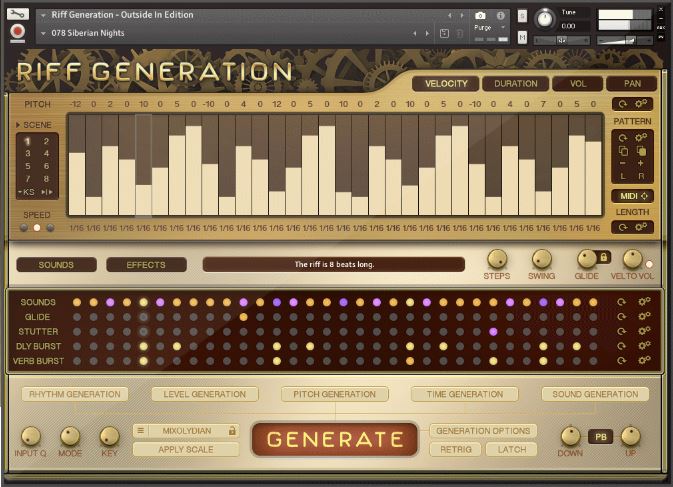
Task: Go to previous preset before Siberian Nights
Action: [x=415, y=33]
